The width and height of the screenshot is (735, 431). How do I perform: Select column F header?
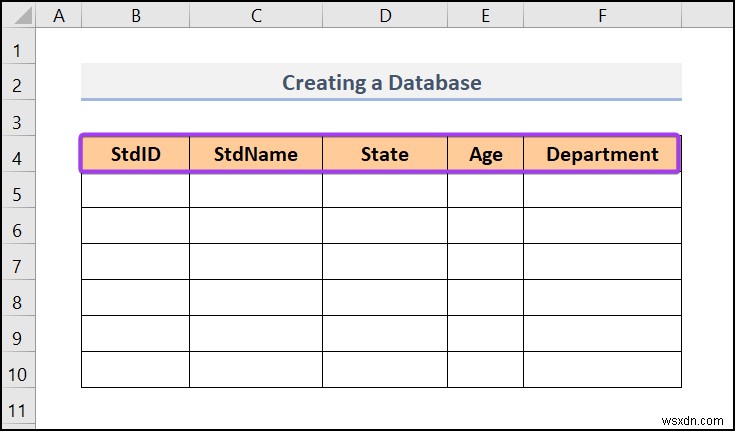point(602,16)
